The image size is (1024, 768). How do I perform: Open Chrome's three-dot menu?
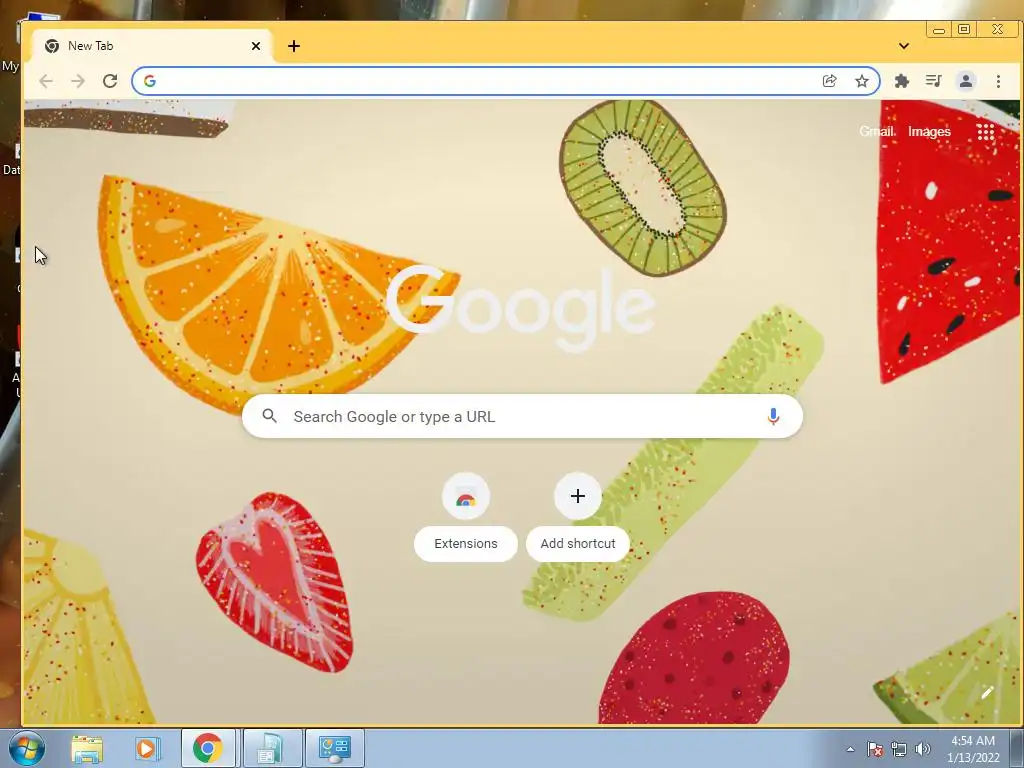tap(998, 81)
